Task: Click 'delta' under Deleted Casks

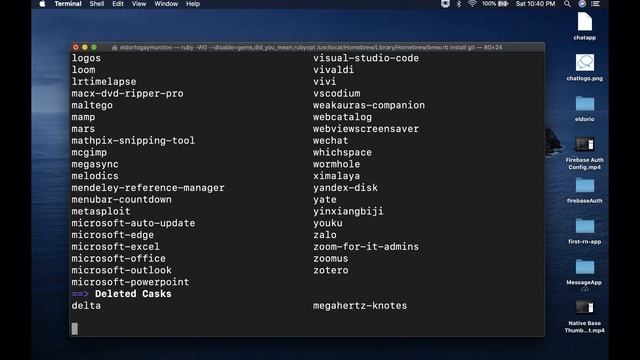Action: click(x=86, y=306)
